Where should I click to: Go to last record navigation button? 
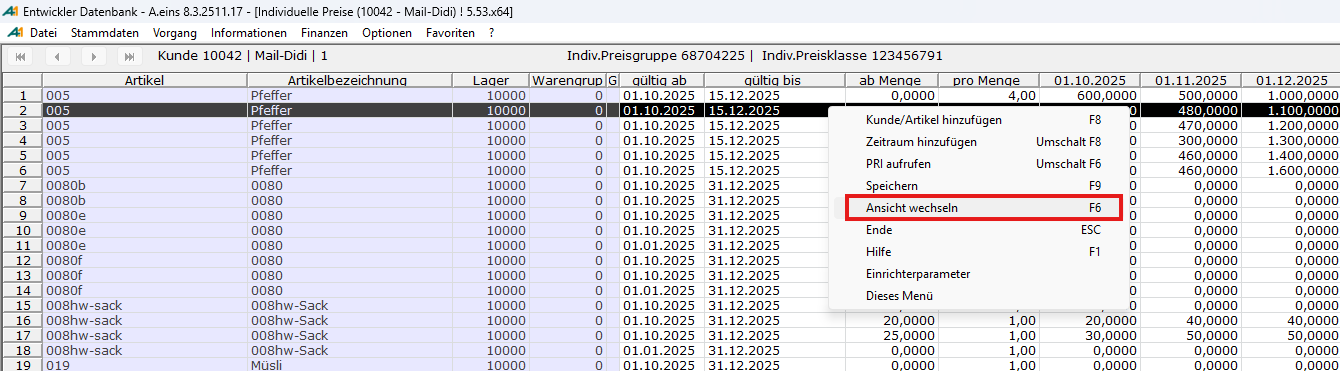[x=131, y=57]
